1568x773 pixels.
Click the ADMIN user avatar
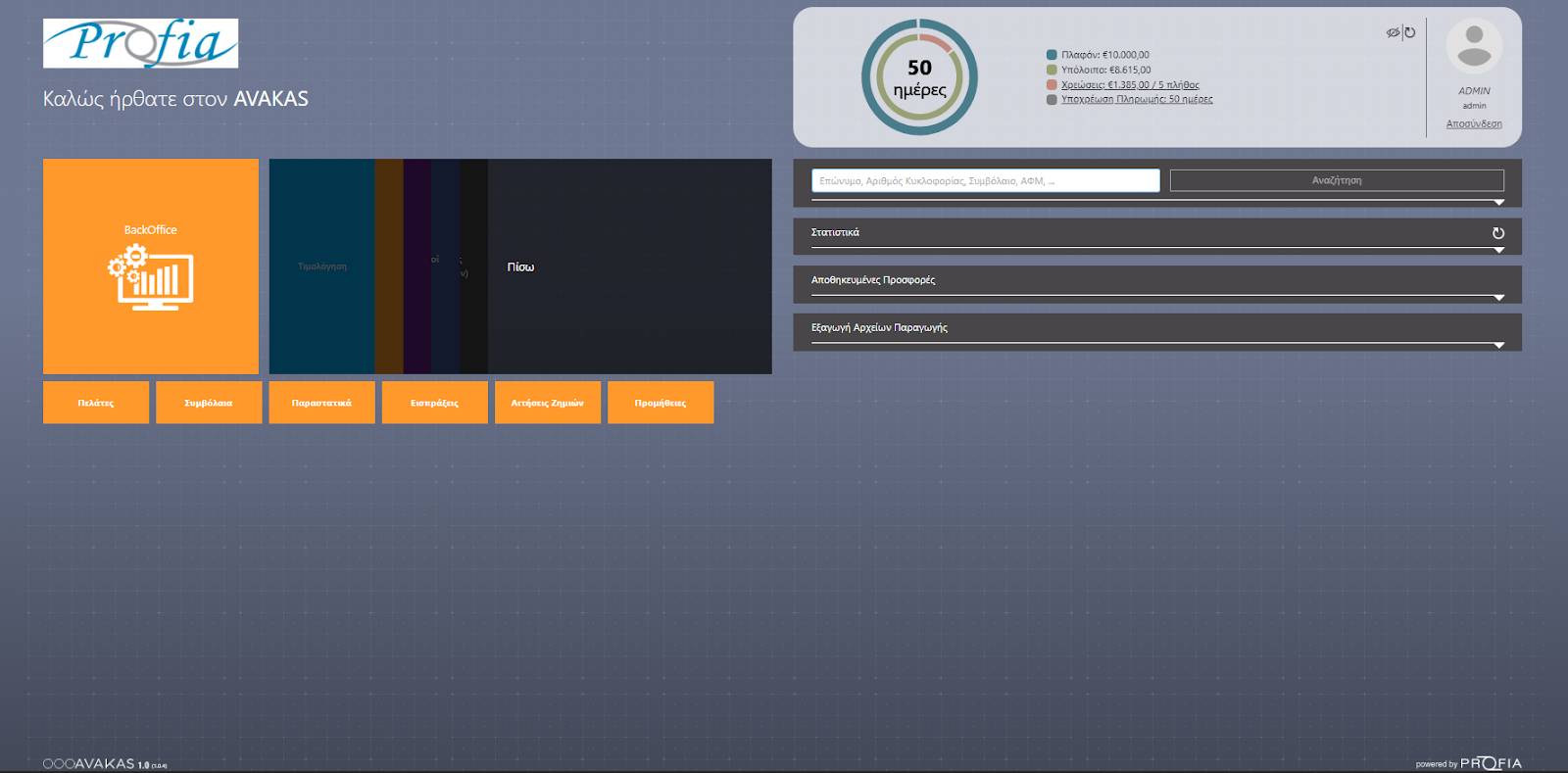point(1474,46)
